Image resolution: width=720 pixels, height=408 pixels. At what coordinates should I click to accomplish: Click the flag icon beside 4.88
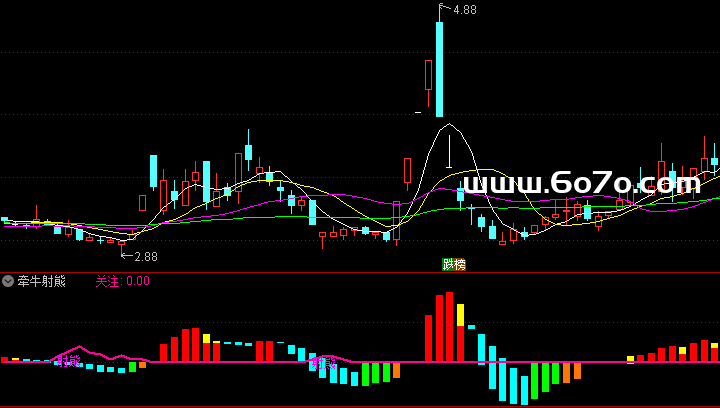point(442,9)
